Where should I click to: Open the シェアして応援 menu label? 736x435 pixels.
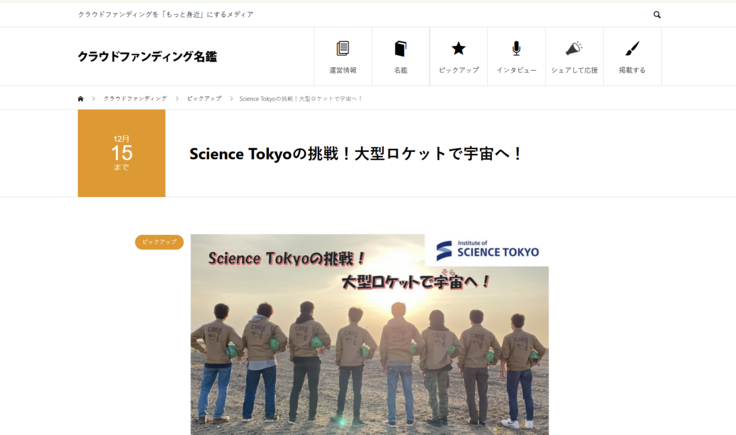[574, 70]
